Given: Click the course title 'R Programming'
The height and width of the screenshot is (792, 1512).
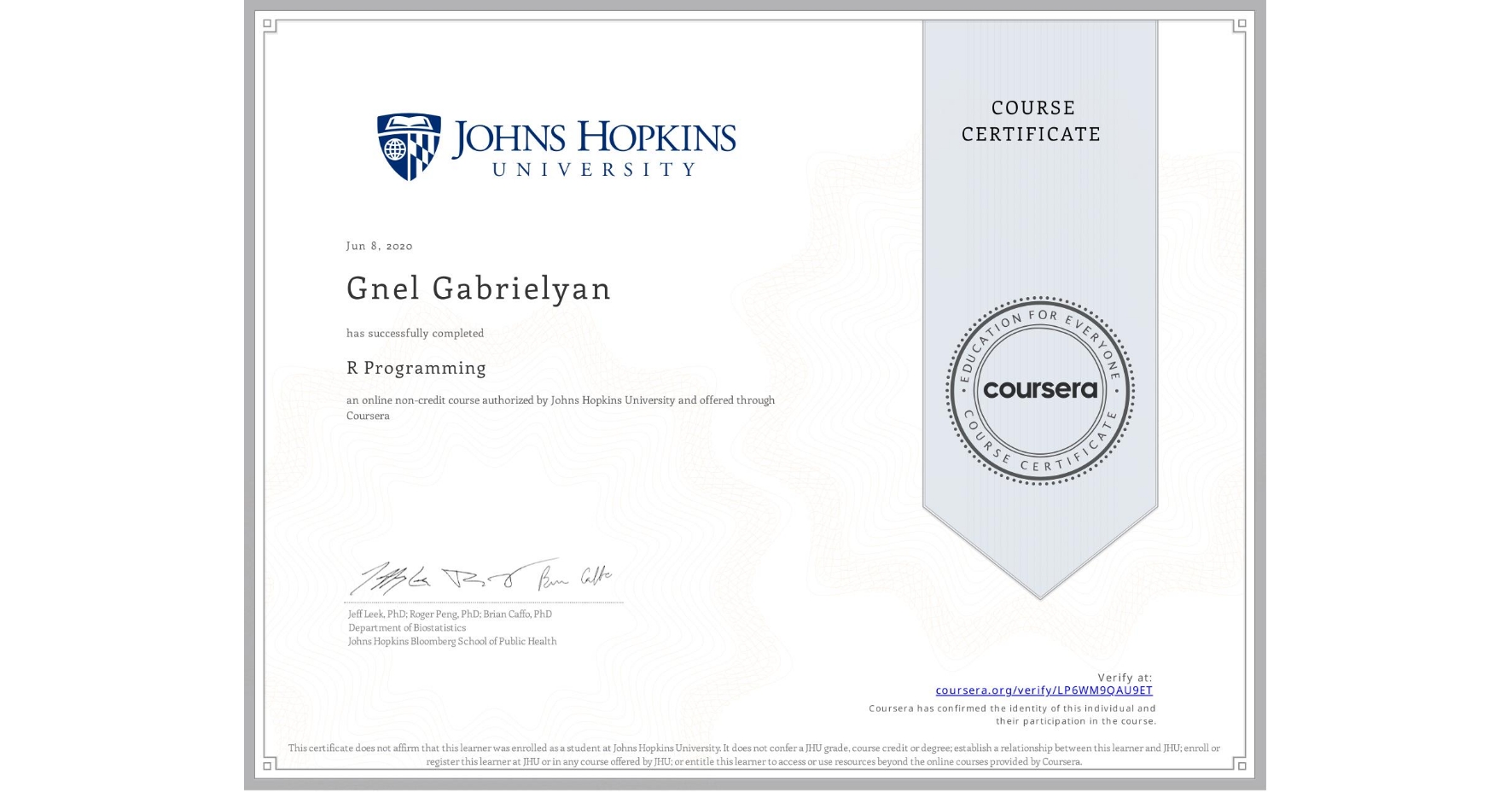Looking at the screenshot, I should coord(416,368).
